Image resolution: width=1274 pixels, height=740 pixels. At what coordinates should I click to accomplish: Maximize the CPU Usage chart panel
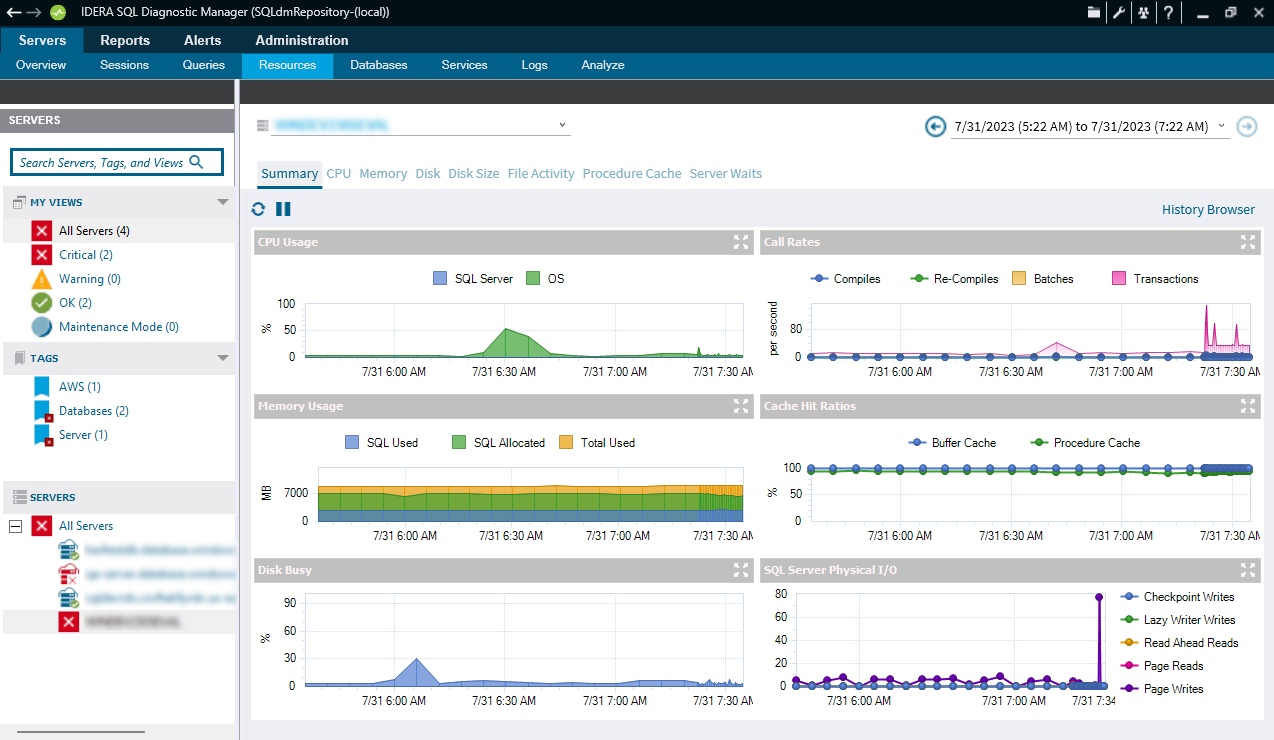pos(740,242)
